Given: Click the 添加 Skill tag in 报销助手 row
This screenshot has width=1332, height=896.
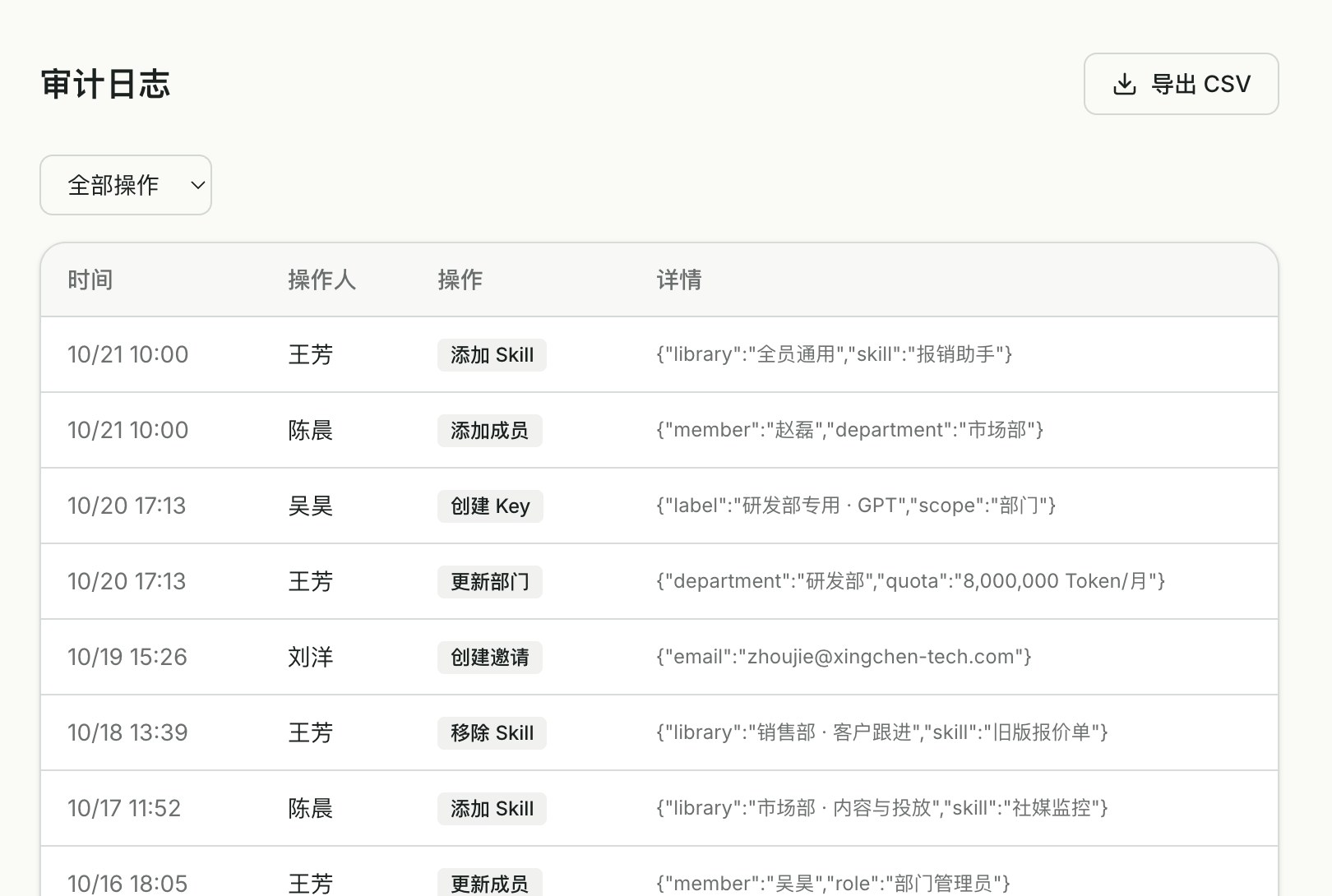Looking at the screenshot, I should (492, 355).
